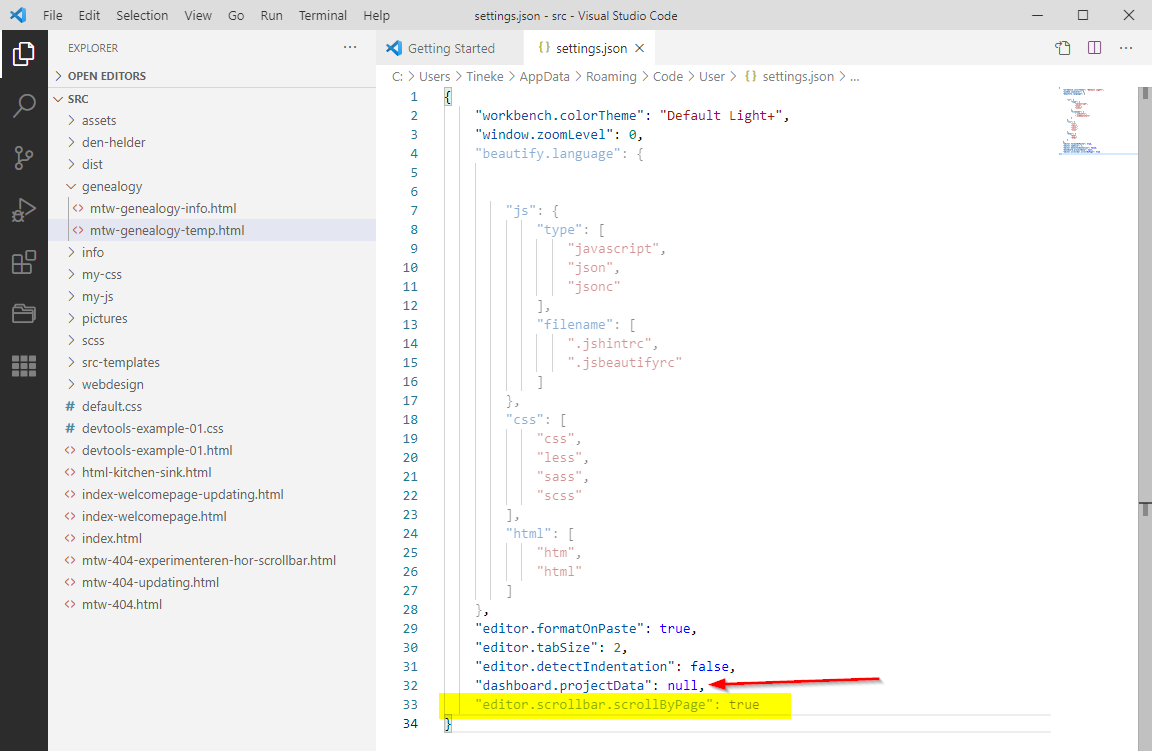The image size is (1152, 751).
Task: Split the editor to the right
Action: pos(1095,48)
